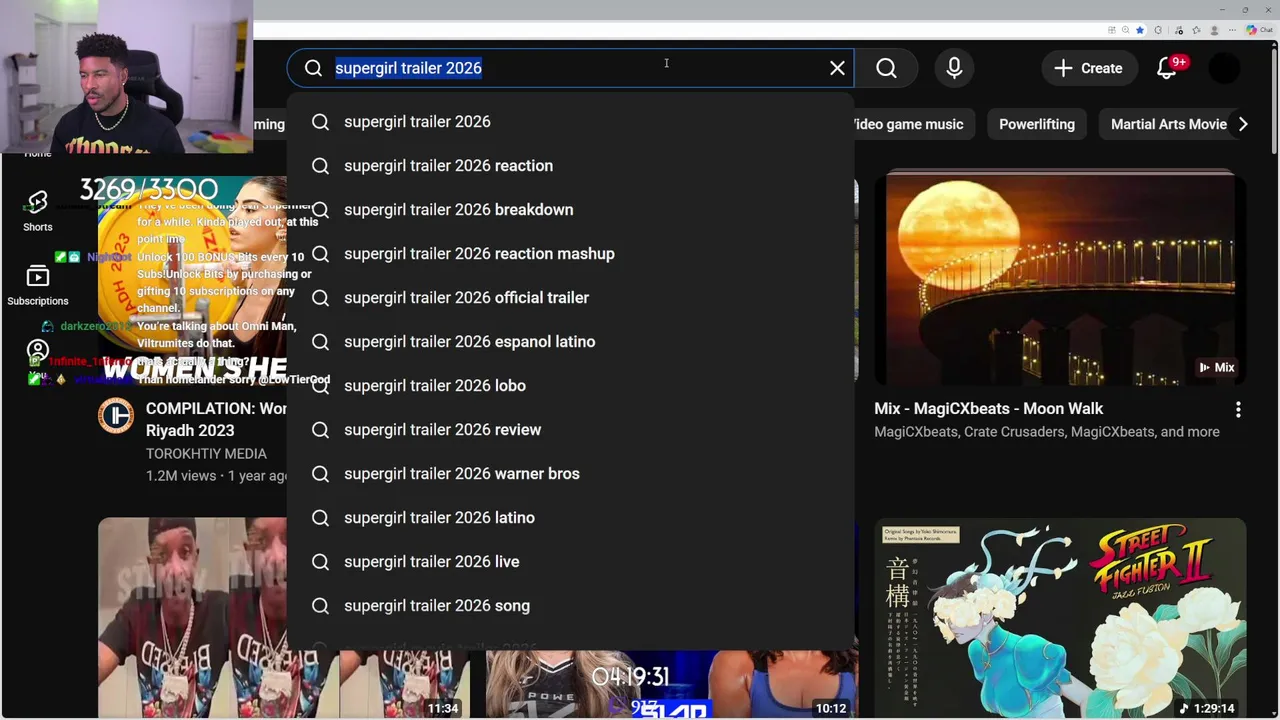The image size is (1280, 720).
Task: Click the page vertical scrollbar
Action: [1274, 100]
